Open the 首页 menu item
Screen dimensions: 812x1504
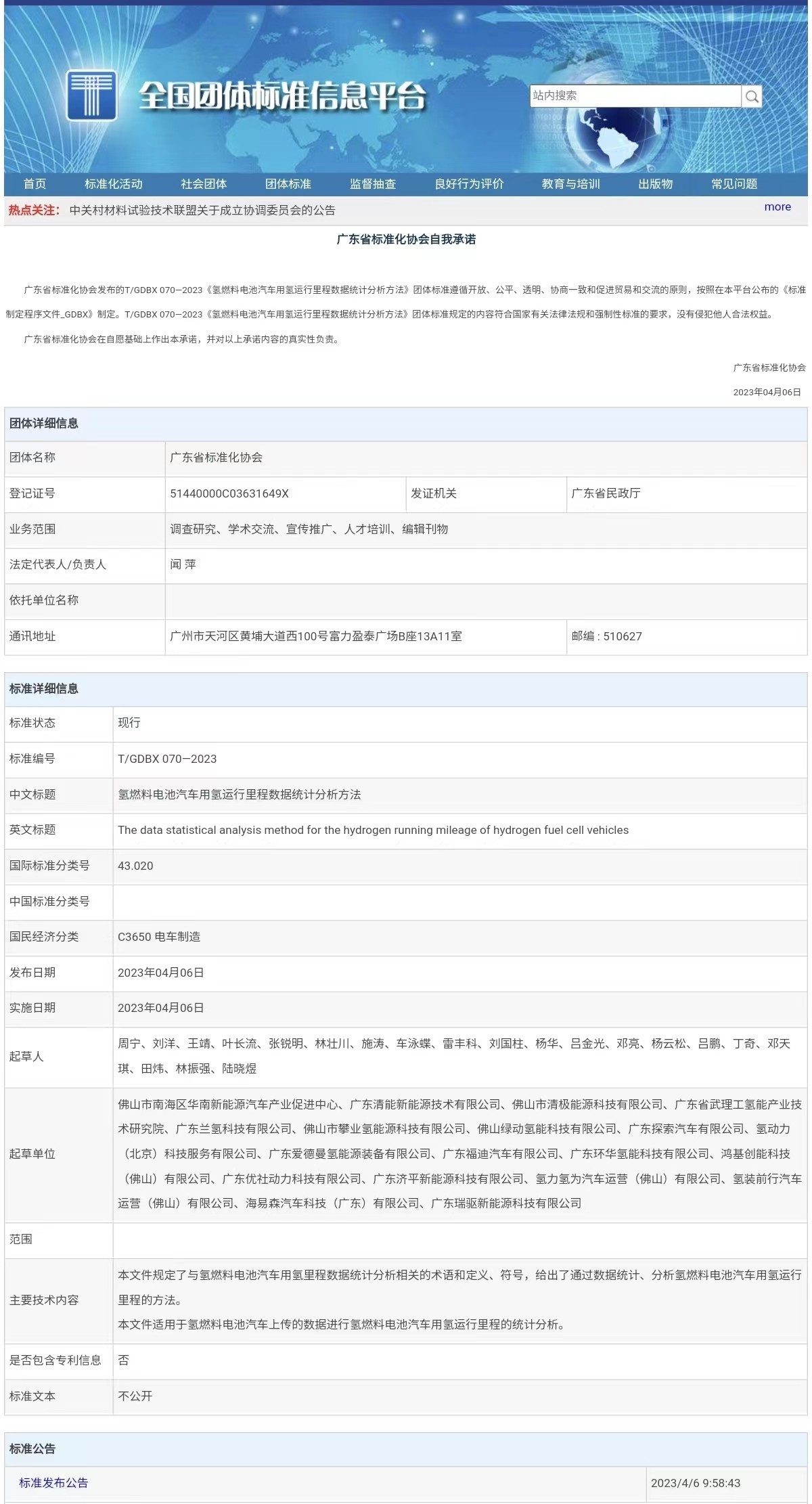35,184
